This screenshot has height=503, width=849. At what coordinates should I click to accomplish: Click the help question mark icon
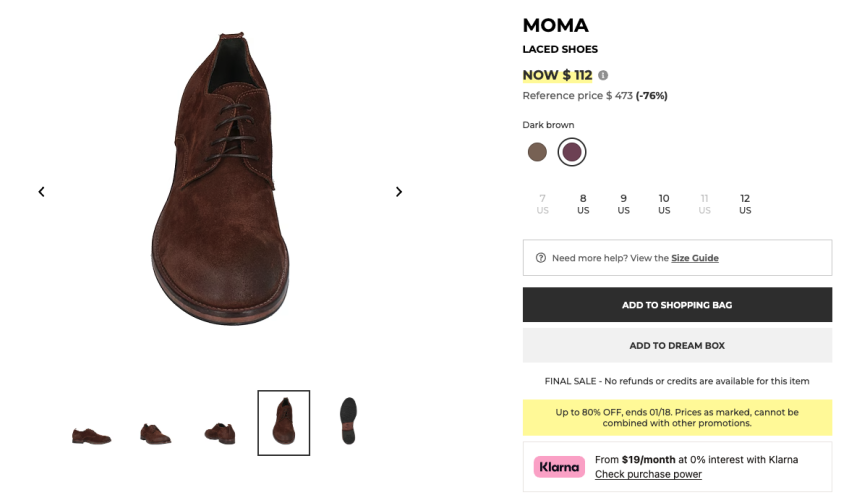tap(541, 258)
